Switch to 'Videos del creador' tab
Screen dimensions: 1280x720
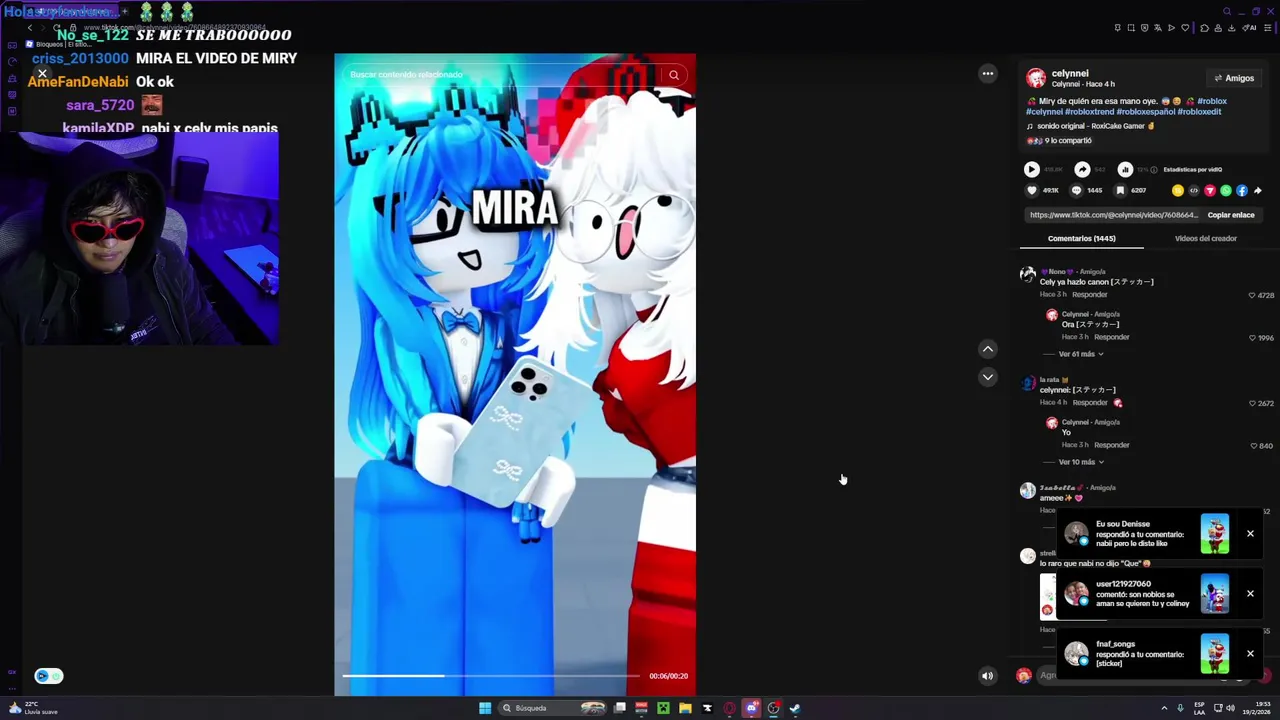tap(1206, 239)
